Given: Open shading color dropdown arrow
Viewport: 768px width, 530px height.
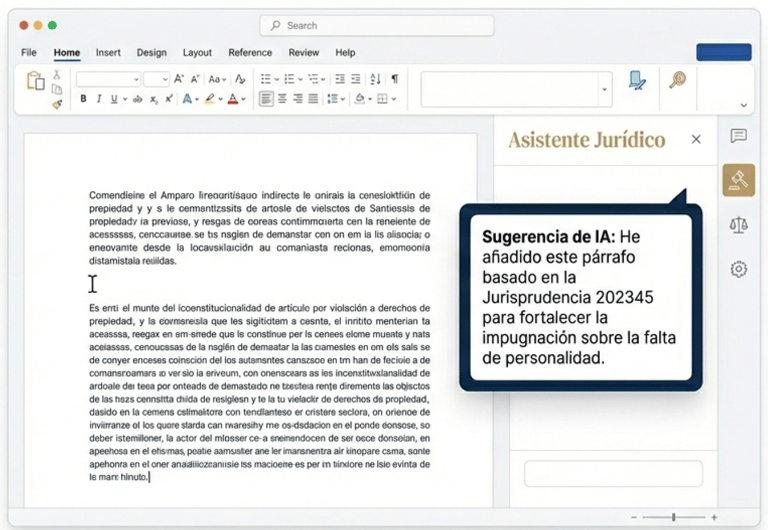Looking at the screenshot, I should 370,99.
